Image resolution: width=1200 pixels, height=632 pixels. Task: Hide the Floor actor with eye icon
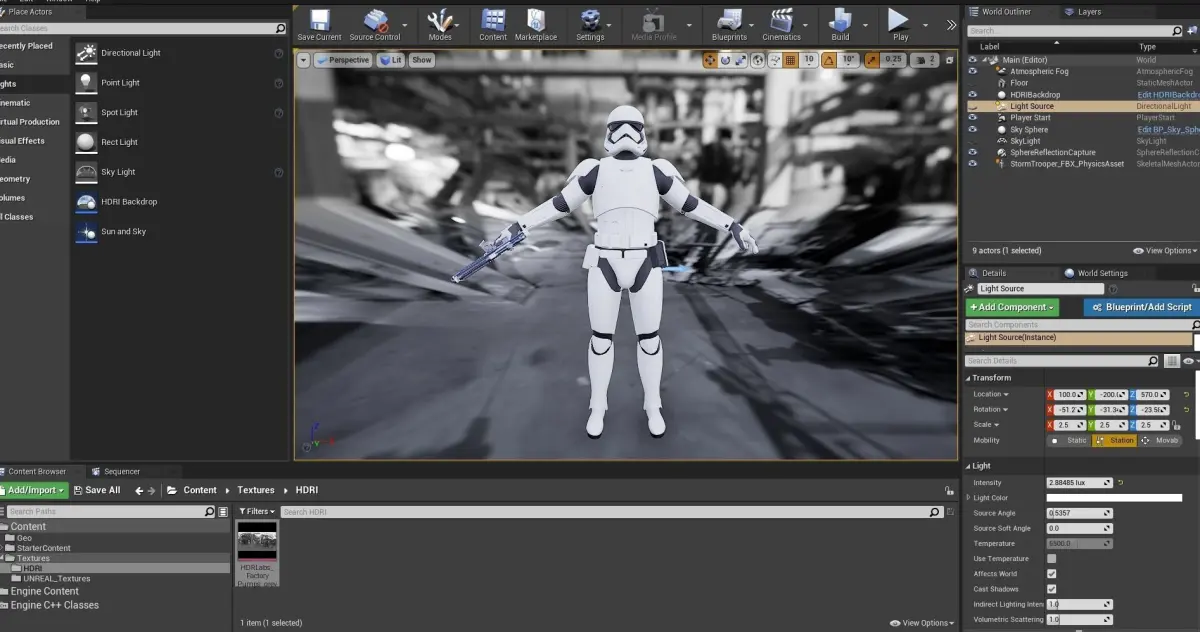point(973,83)
